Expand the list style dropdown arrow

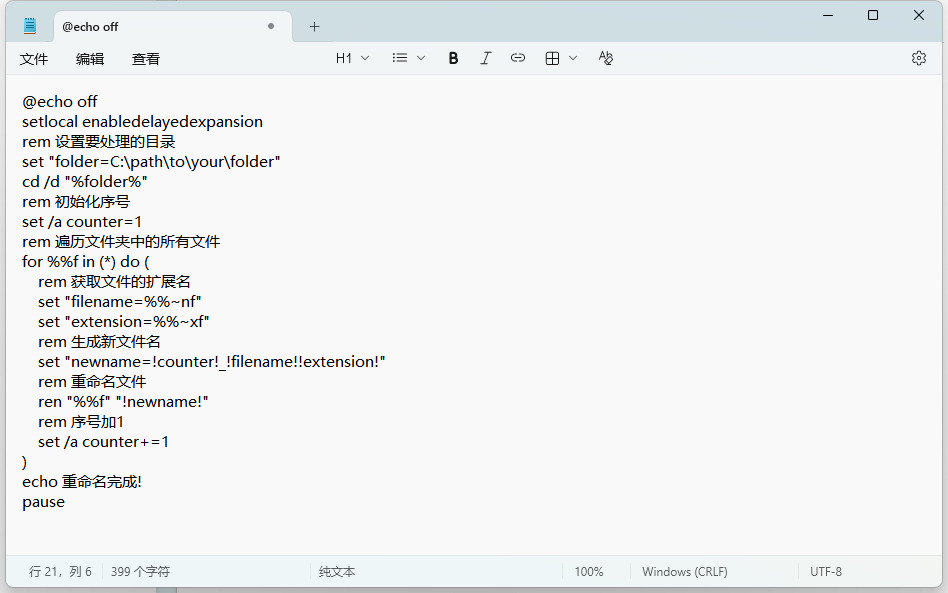tap(421, 58)
